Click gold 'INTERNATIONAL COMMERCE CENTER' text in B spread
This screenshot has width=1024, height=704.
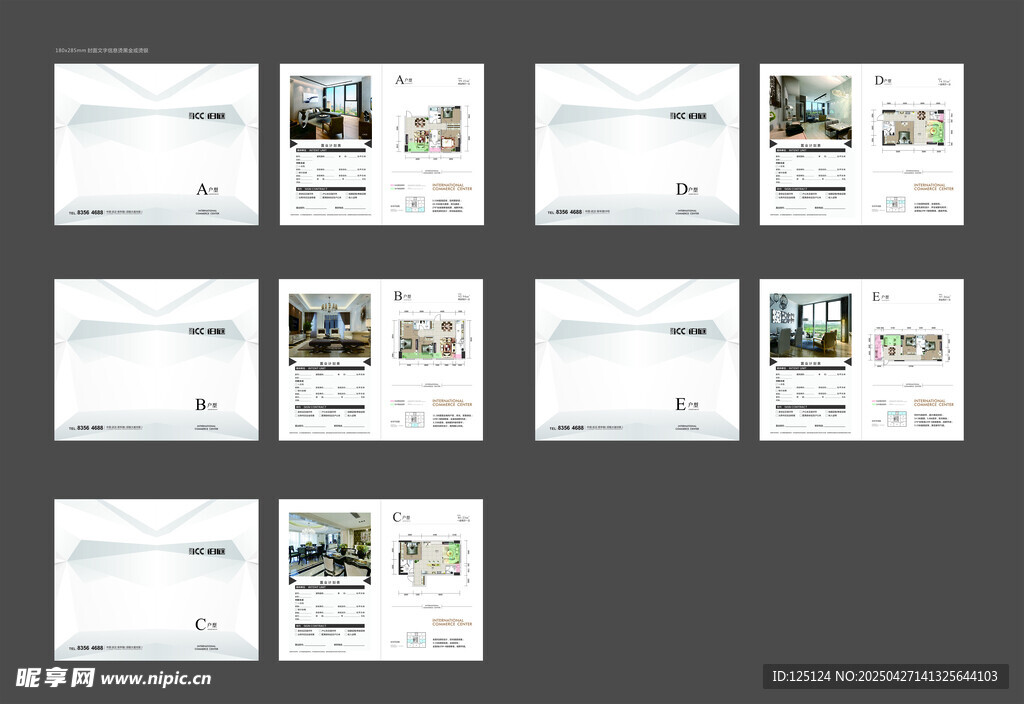tap(452, 403)
